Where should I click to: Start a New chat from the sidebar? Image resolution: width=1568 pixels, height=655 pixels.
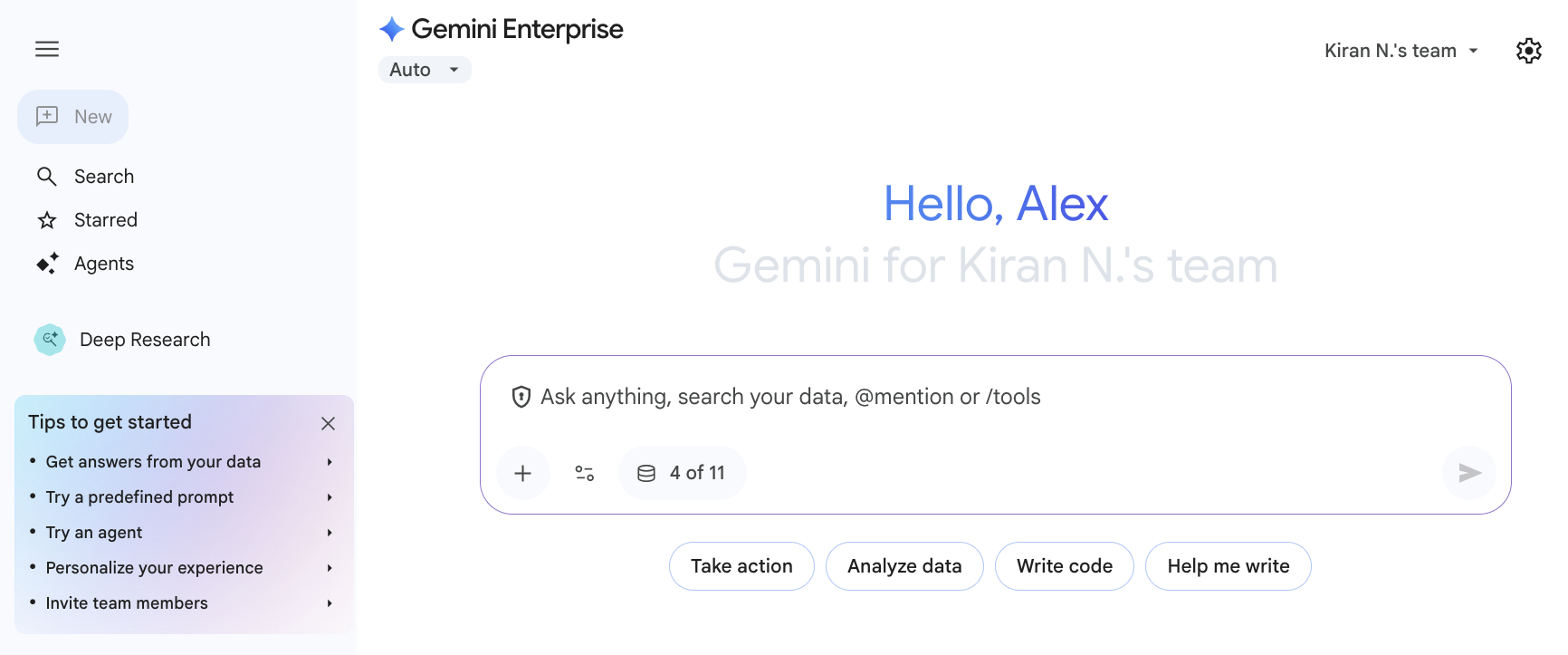pos(72,116)
